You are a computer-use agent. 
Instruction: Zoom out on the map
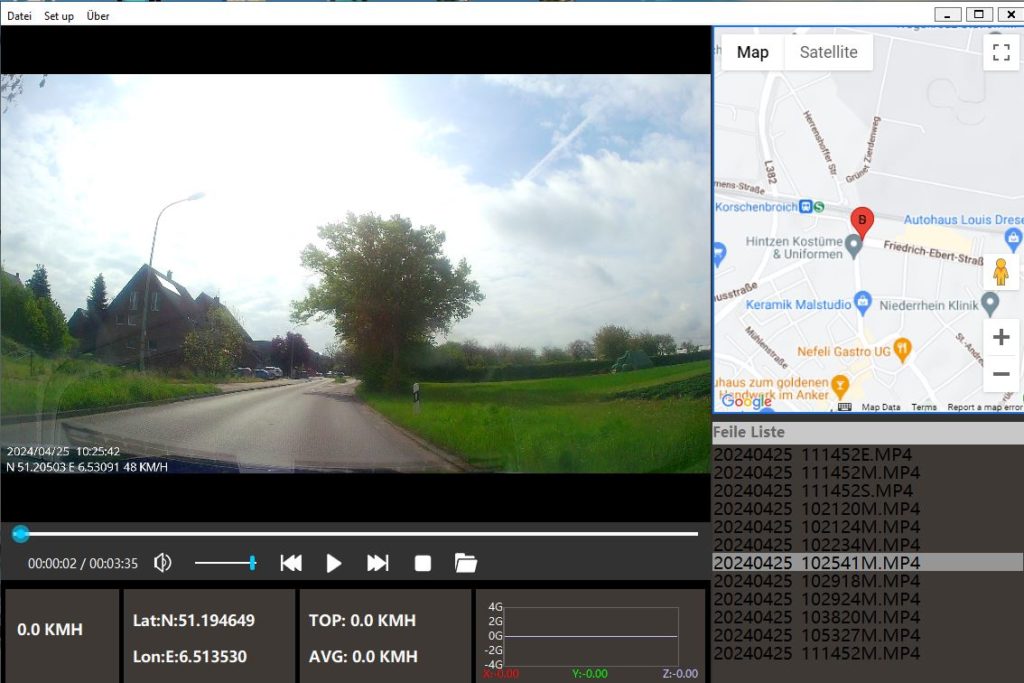(1000, 374)
